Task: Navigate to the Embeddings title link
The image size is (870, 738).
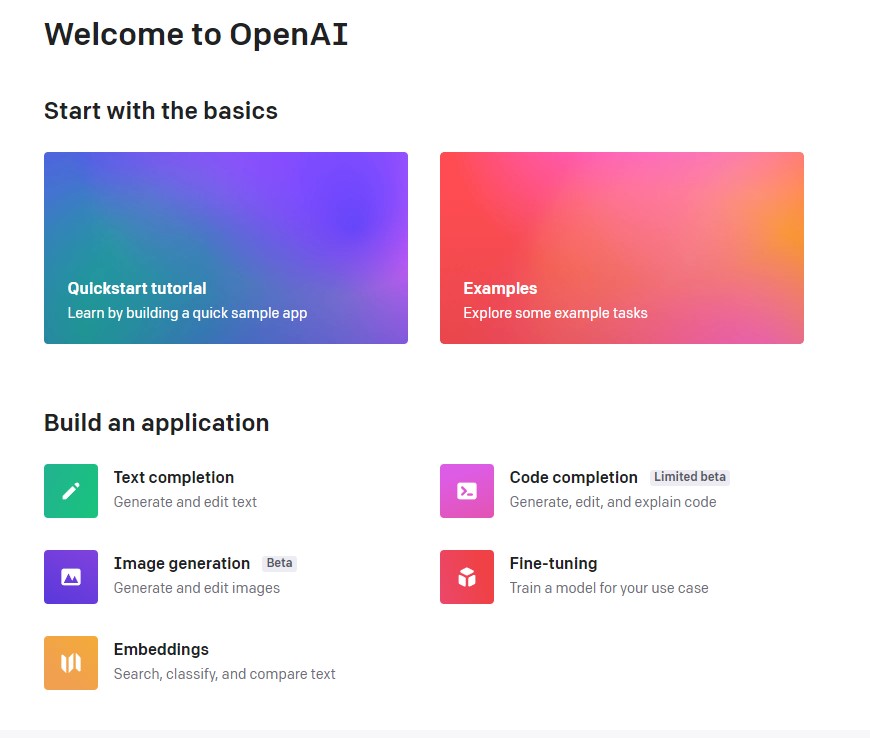Action: point(161,650)
